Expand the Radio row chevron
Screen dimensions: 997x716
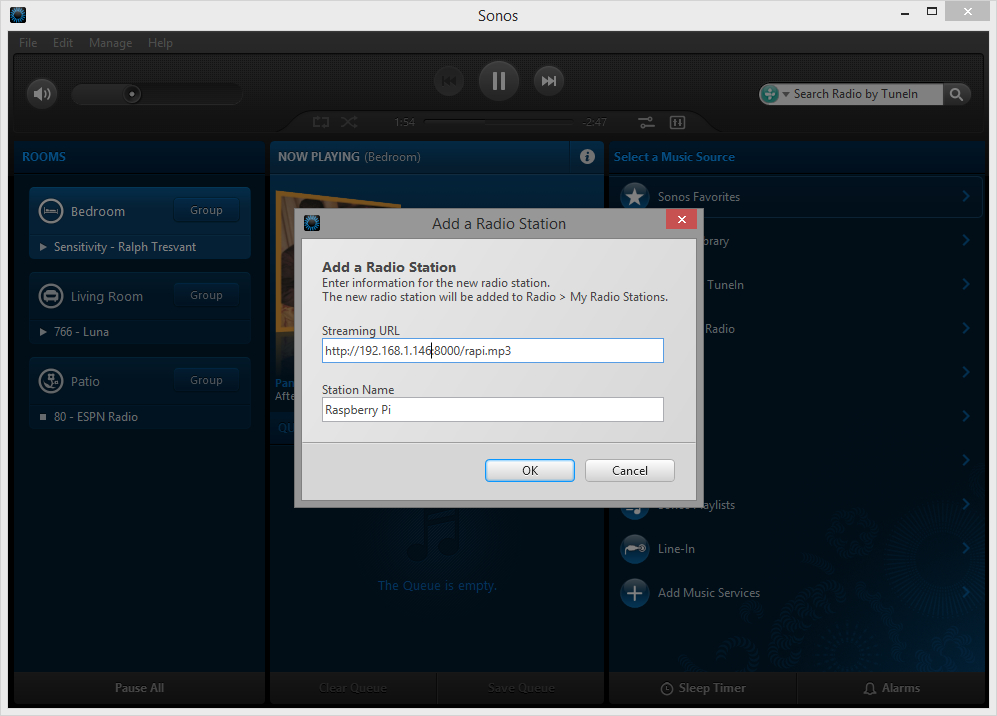(966, 327)
